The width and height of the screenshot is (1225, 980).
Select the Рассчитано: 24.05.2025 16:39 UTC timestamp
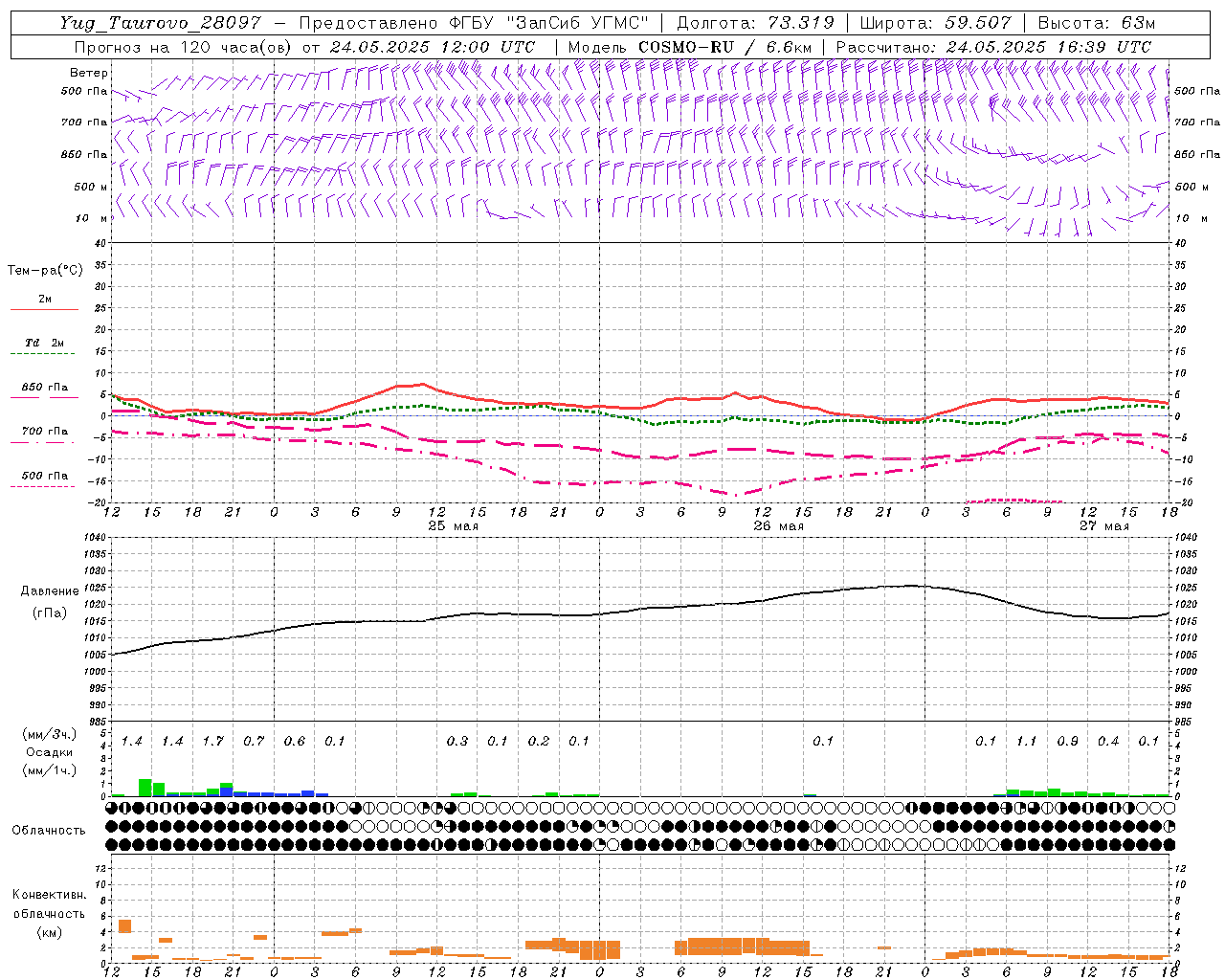[x=993, y=47]
